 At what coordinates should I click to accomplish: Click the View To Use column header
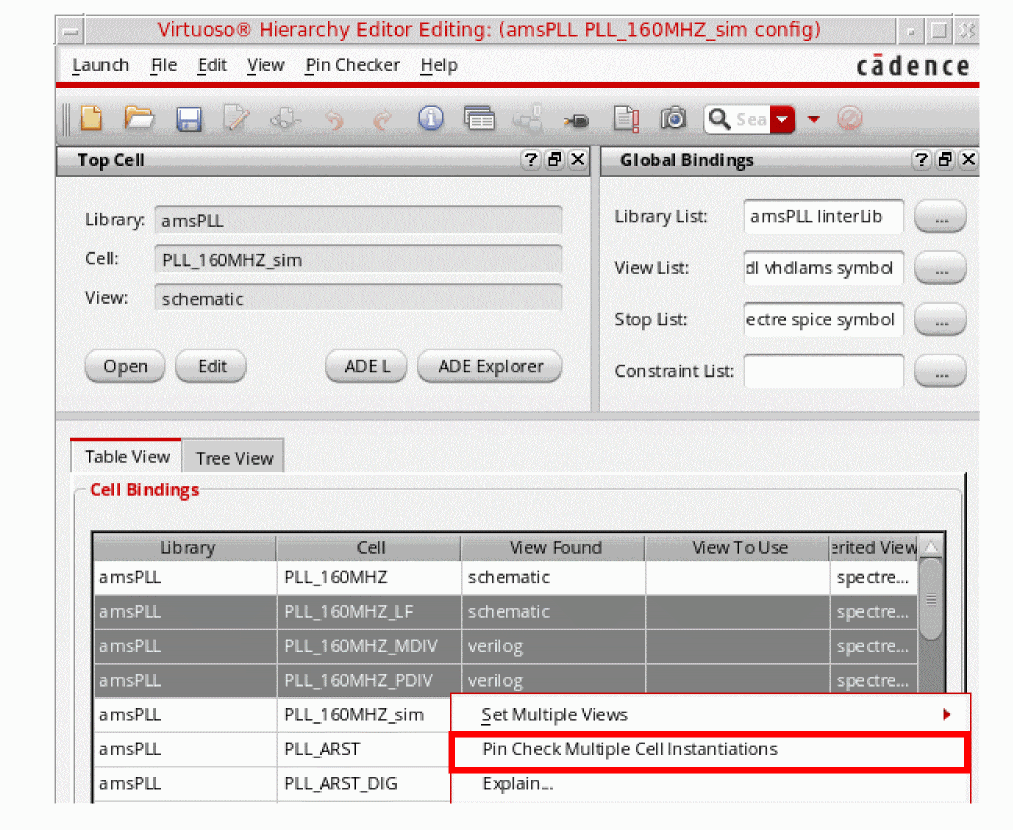738,548
